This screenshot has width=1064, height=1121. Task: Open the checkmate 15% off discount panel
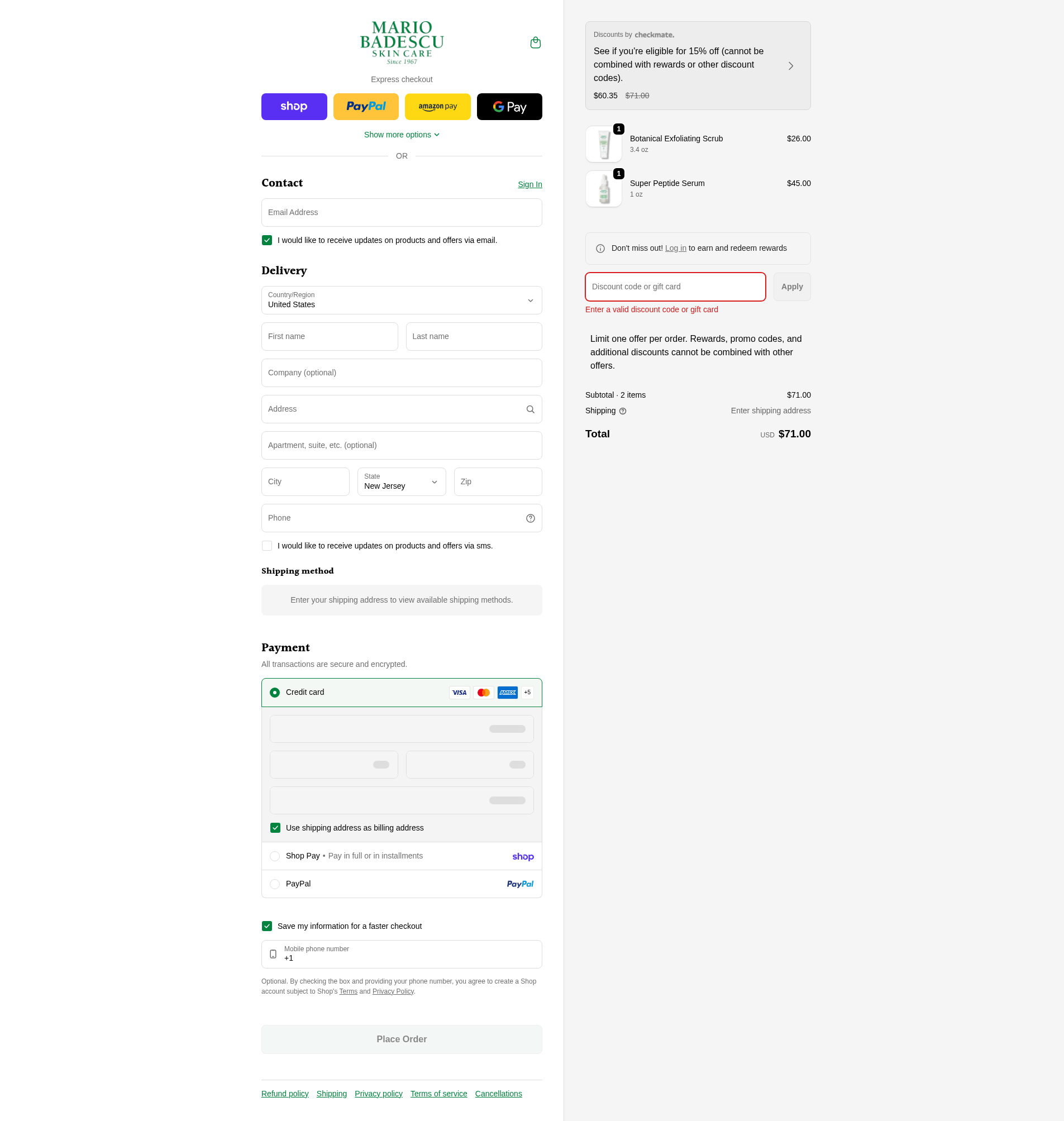(698, 66)
